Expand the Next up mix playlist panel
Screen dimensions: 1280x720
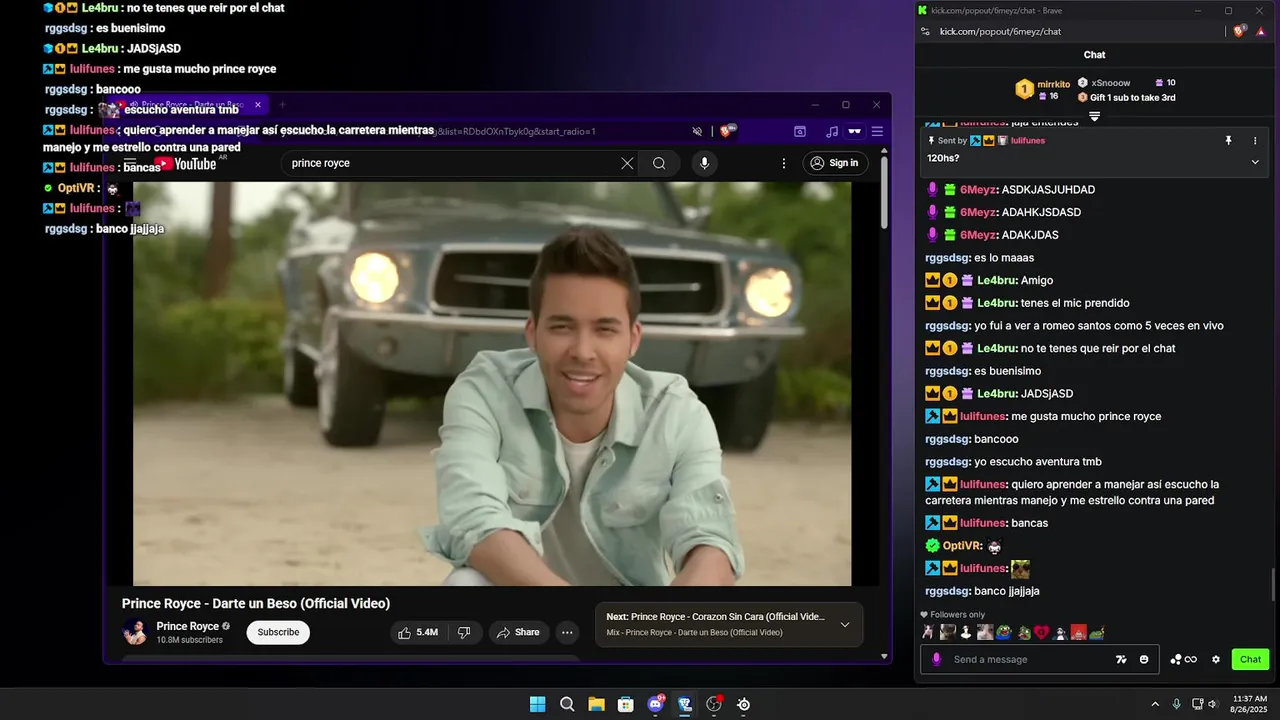click(x=845, y=625)
